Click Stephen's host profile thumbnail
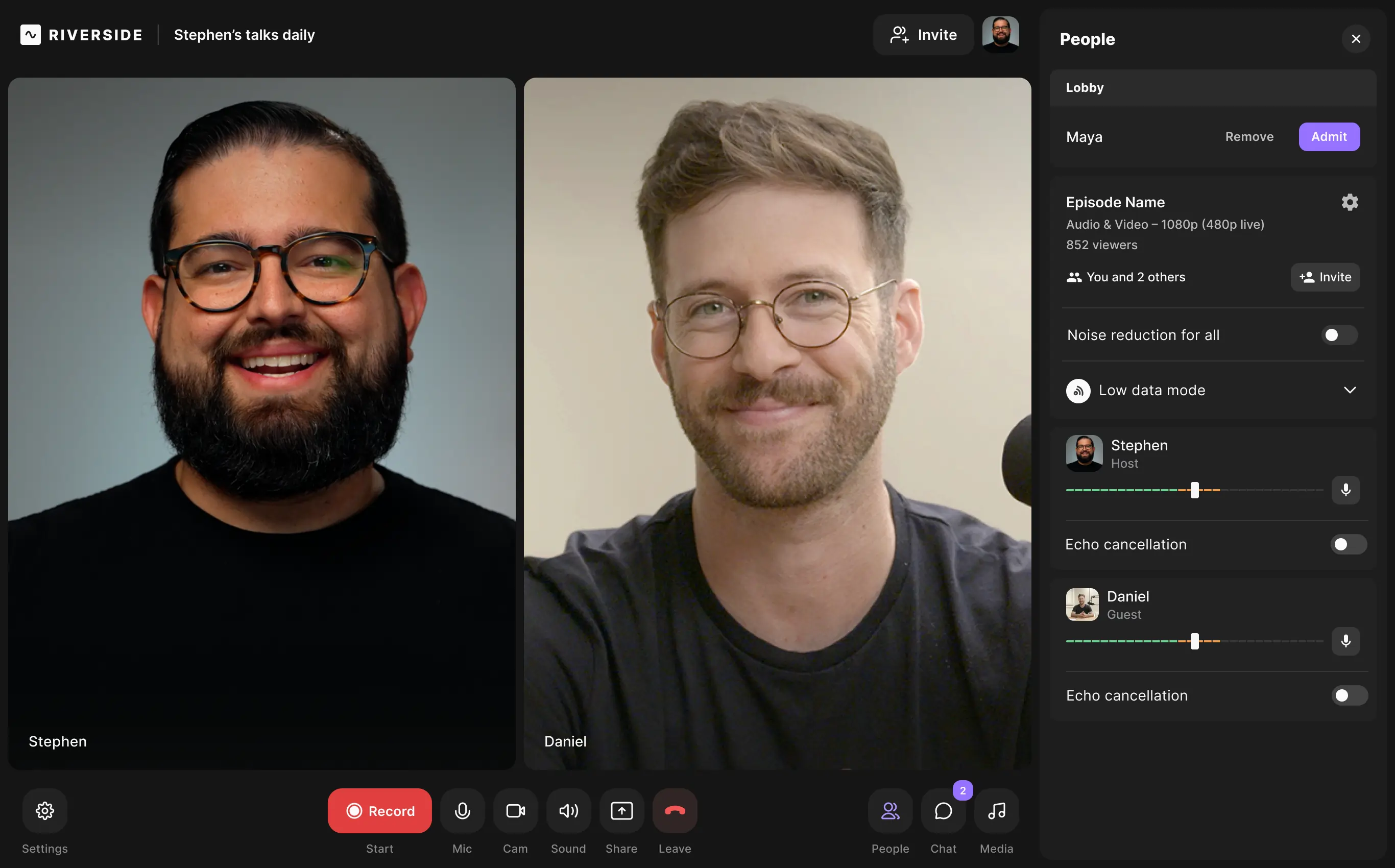This screenshot has height=868, width=1395. pos(1083,453)
